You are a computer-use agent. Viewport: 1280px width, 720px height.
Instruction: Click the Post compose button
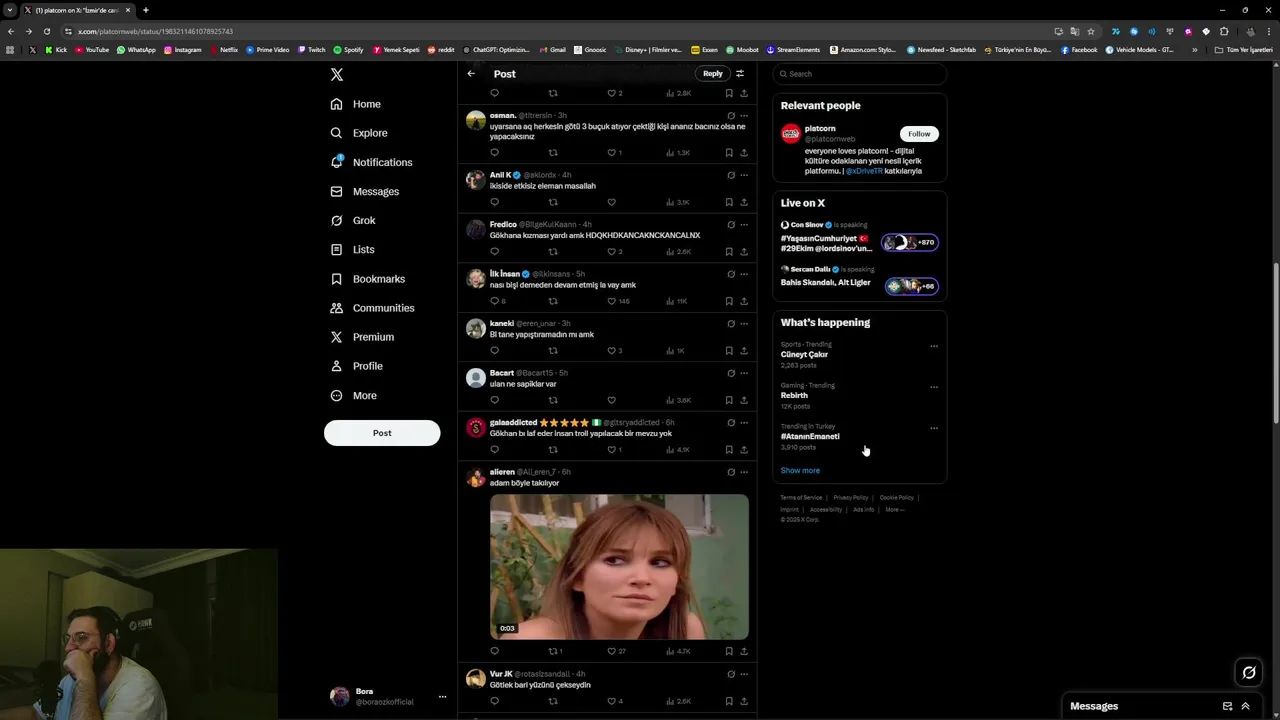tap(382, 433)
